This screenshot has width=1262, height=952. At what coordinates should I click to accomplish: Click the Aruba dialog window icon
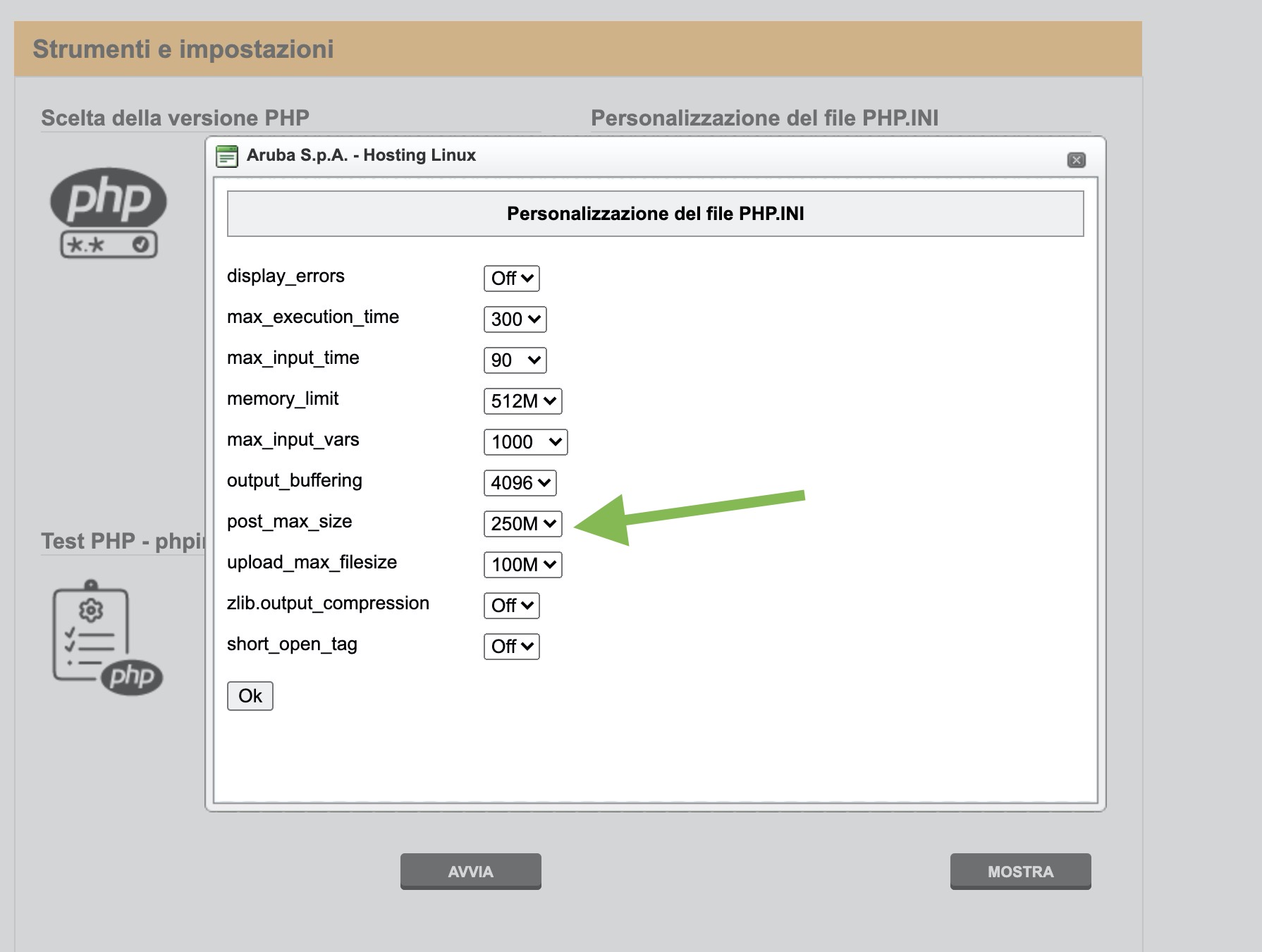point(226,156)
